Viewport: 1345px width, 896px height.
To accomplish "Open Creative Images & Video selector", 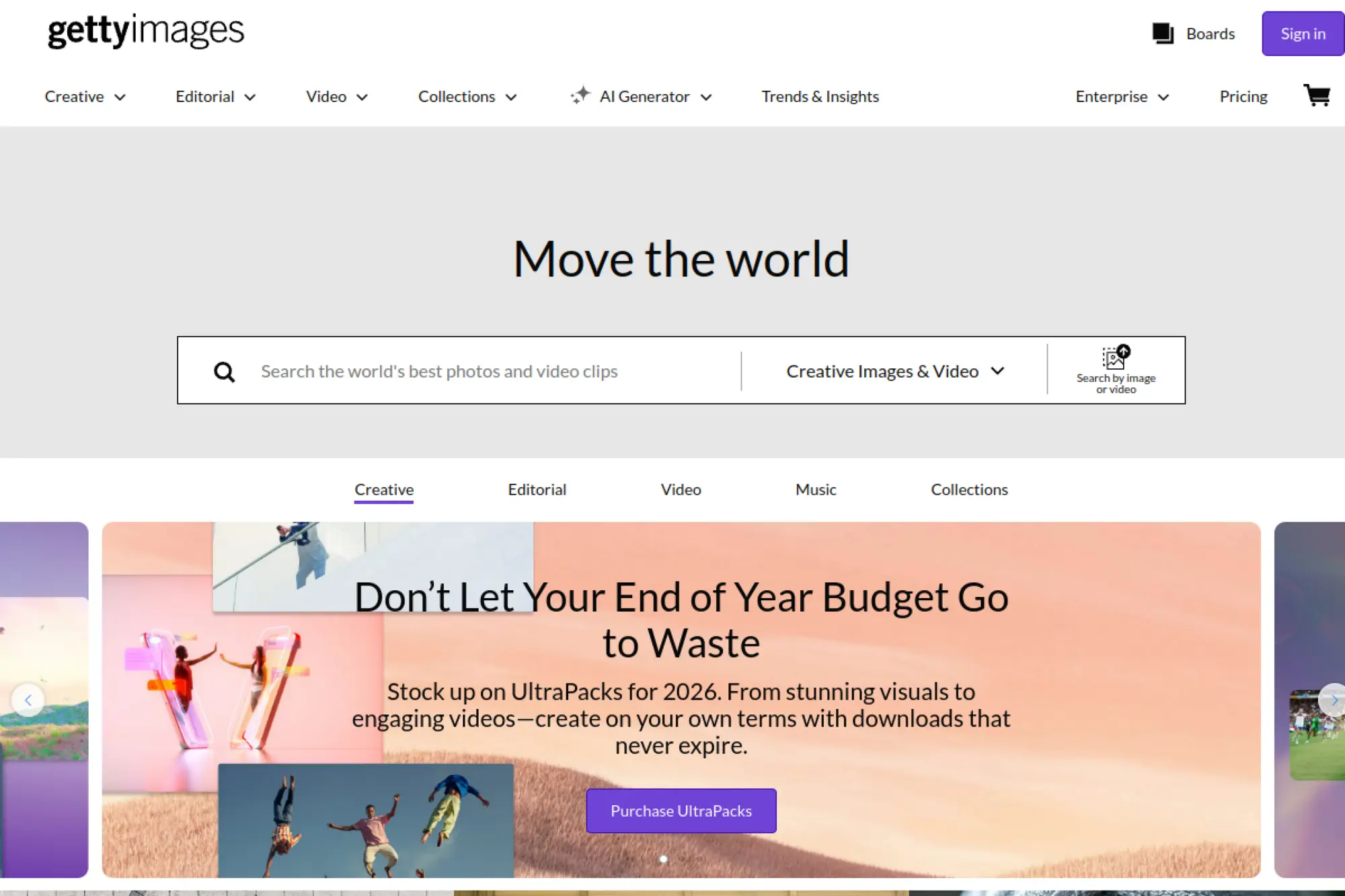I will pyautogui.click(x=894, y=371).
